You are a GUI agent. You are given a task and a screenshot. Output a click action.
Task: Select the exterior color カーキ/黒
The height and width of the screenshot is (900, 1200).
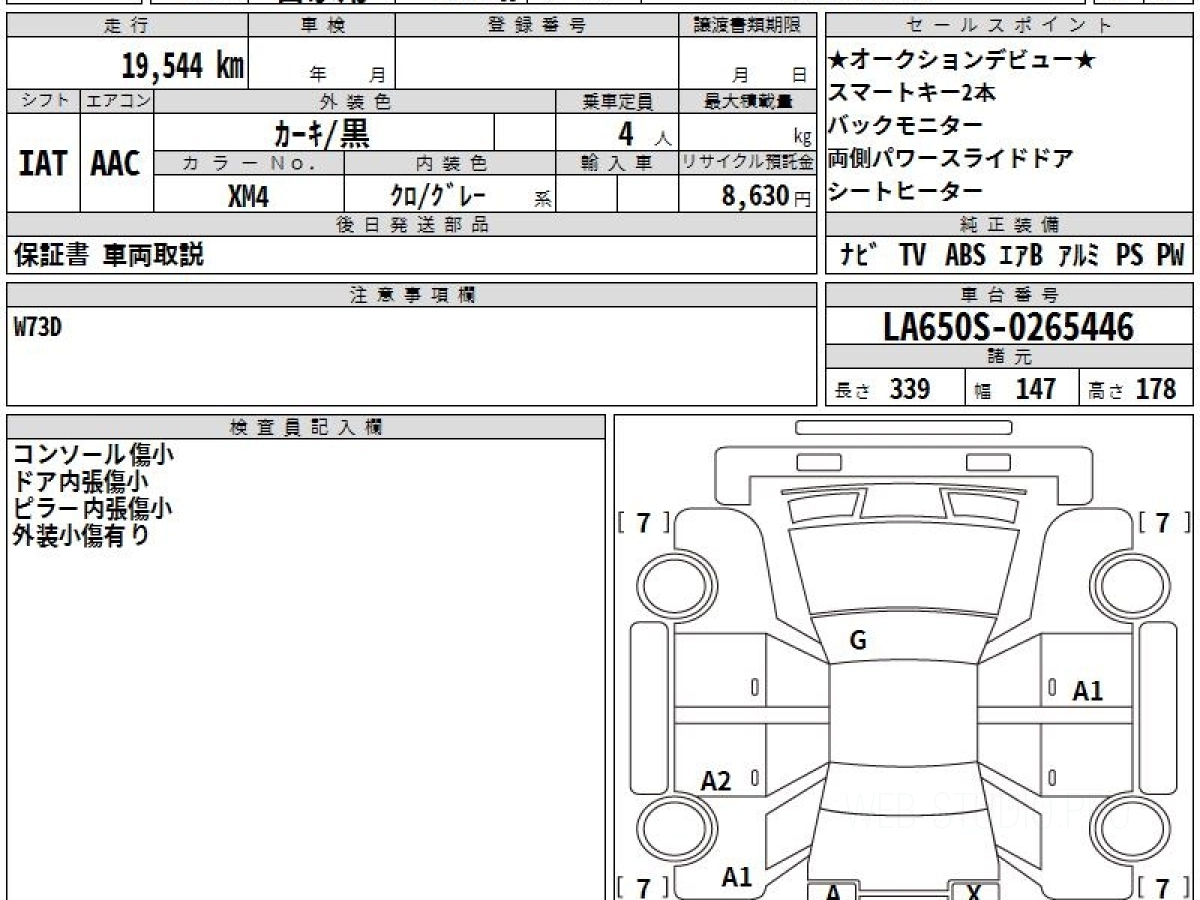[x=322, y=132]
